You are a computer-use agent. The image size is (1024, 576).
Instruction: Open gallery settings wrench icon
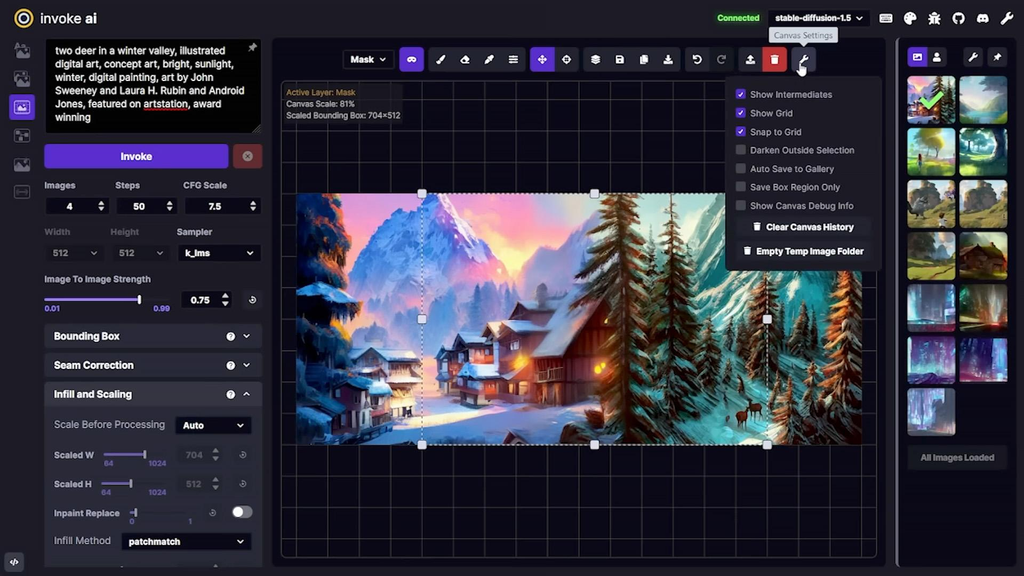[x=973, y=57]
